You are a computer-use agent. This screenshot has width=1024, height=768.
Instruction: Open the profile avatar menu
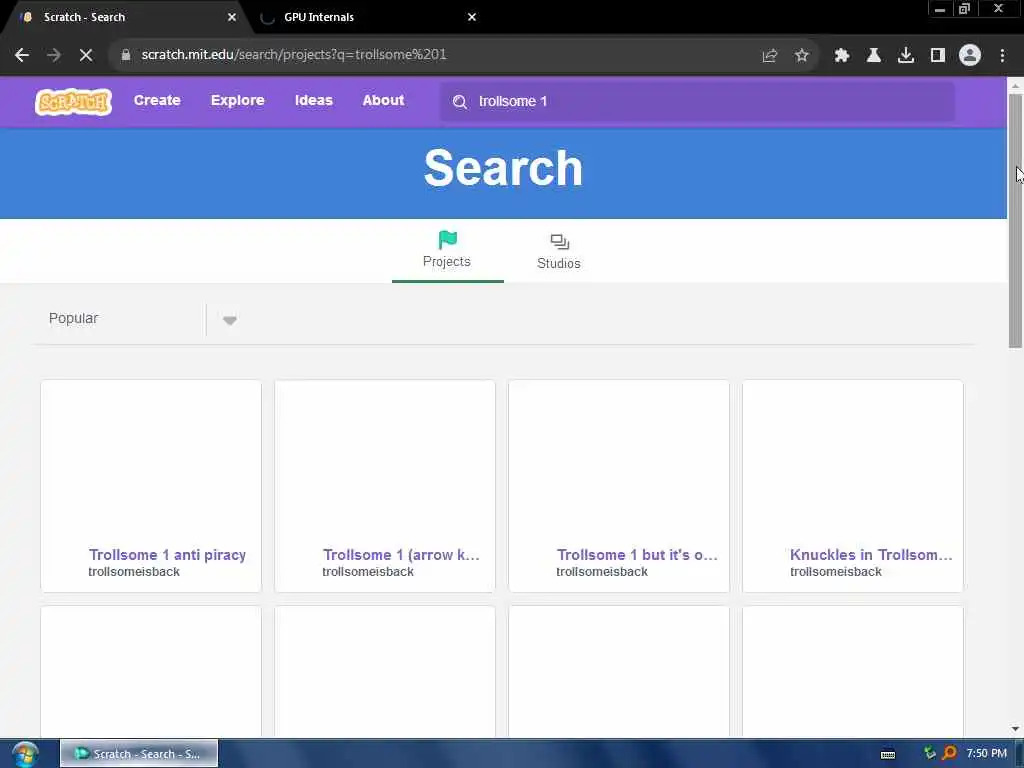tap(970, 56)
